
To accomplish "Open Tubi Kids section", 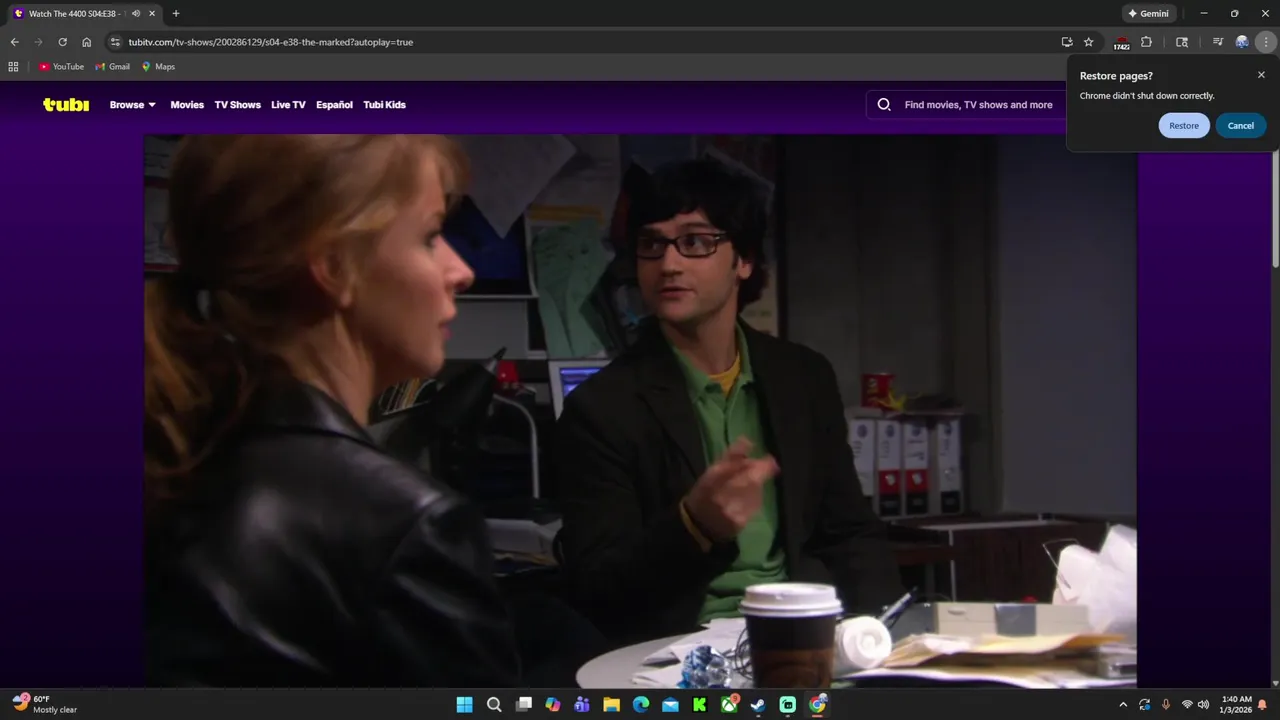I will point(384,104).
